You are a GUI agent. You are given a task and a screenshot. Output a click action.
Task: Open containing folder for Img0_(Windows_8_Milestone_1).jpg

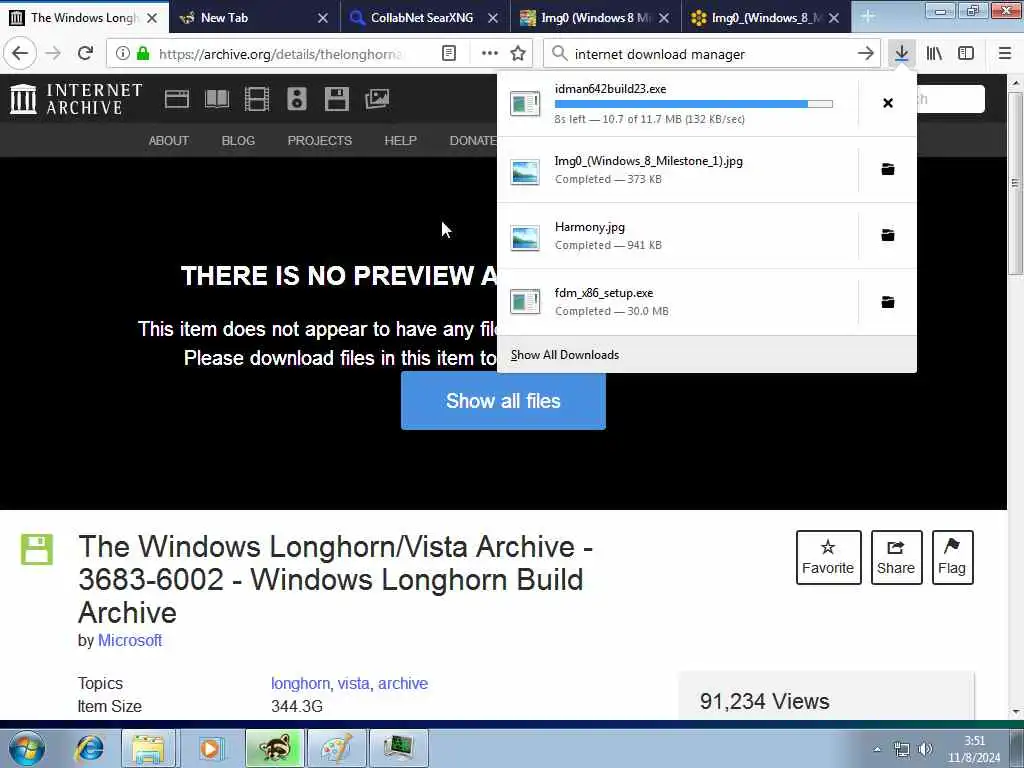[888, 169]
